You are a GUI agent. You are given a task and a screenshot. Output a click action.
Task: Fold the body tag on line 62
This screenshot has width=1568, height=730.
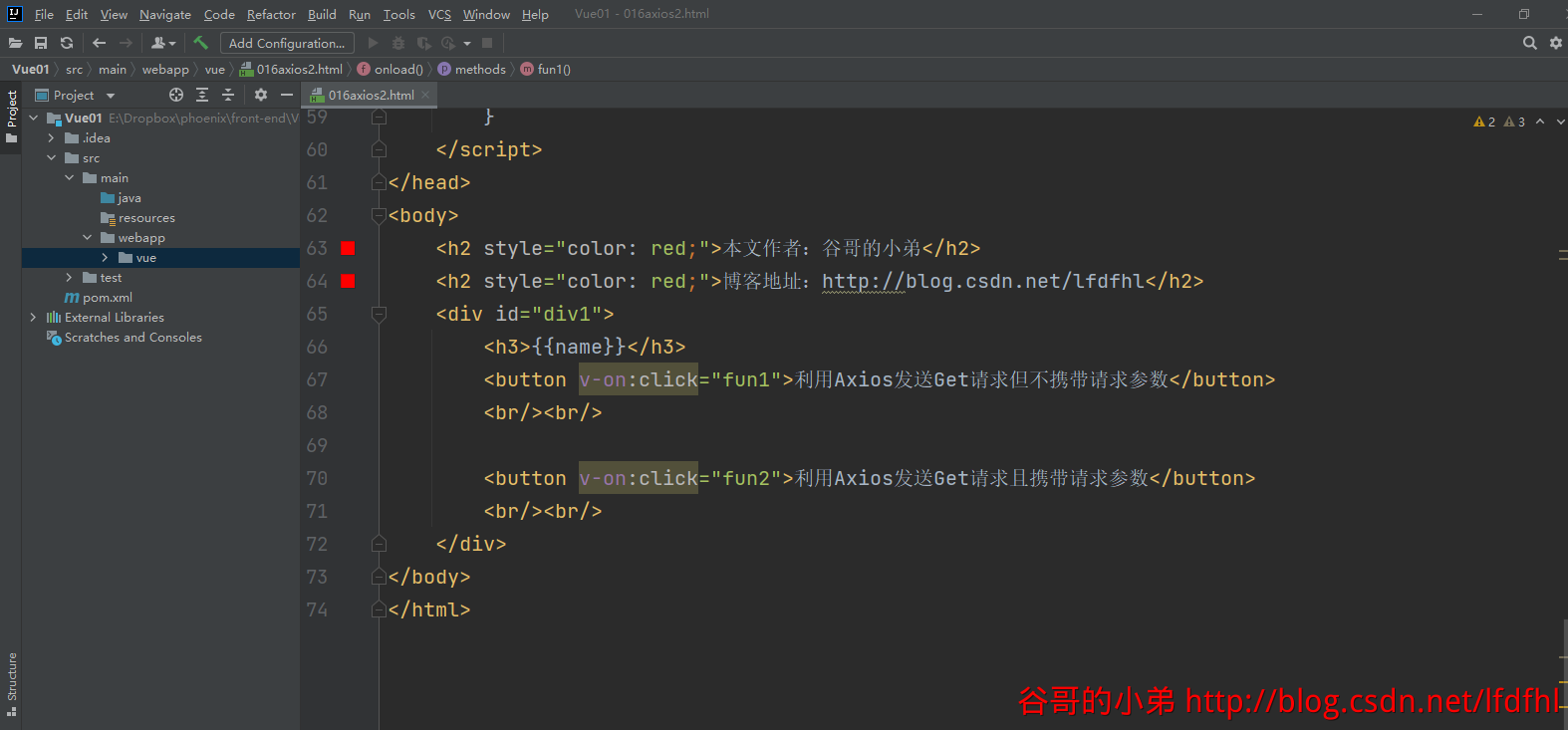(x=379, y=215)
